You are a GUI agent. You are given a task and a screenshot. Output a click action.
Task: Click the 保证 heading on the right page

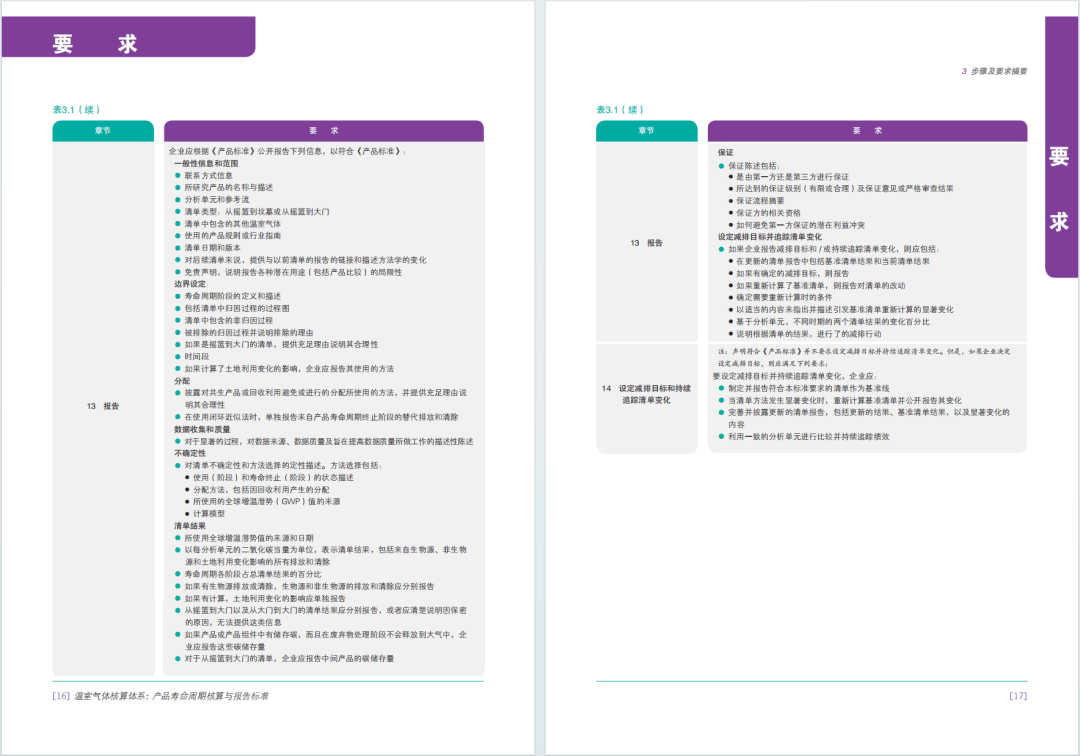coord(726,152)
